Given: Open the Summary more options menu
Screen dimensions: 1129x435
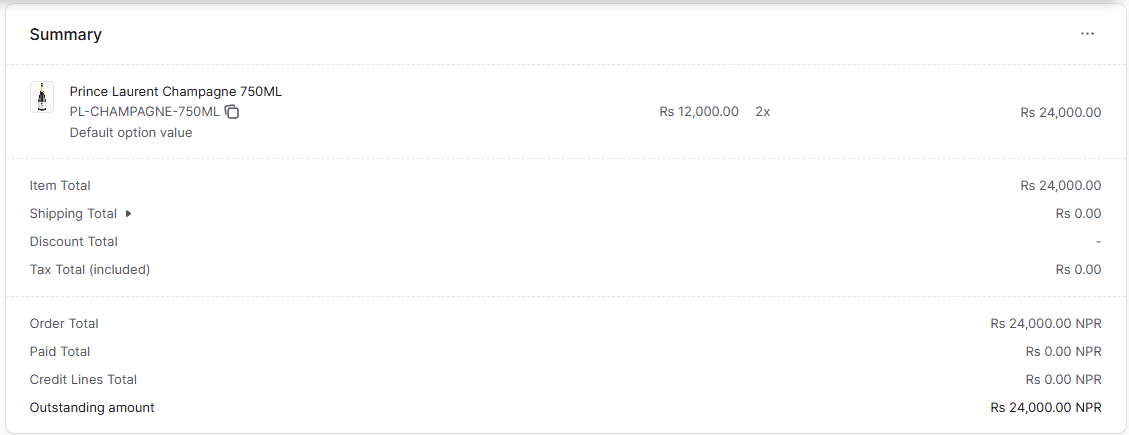Looking at the screenshot, I should pyautogui.click(x=1087, y=34).
